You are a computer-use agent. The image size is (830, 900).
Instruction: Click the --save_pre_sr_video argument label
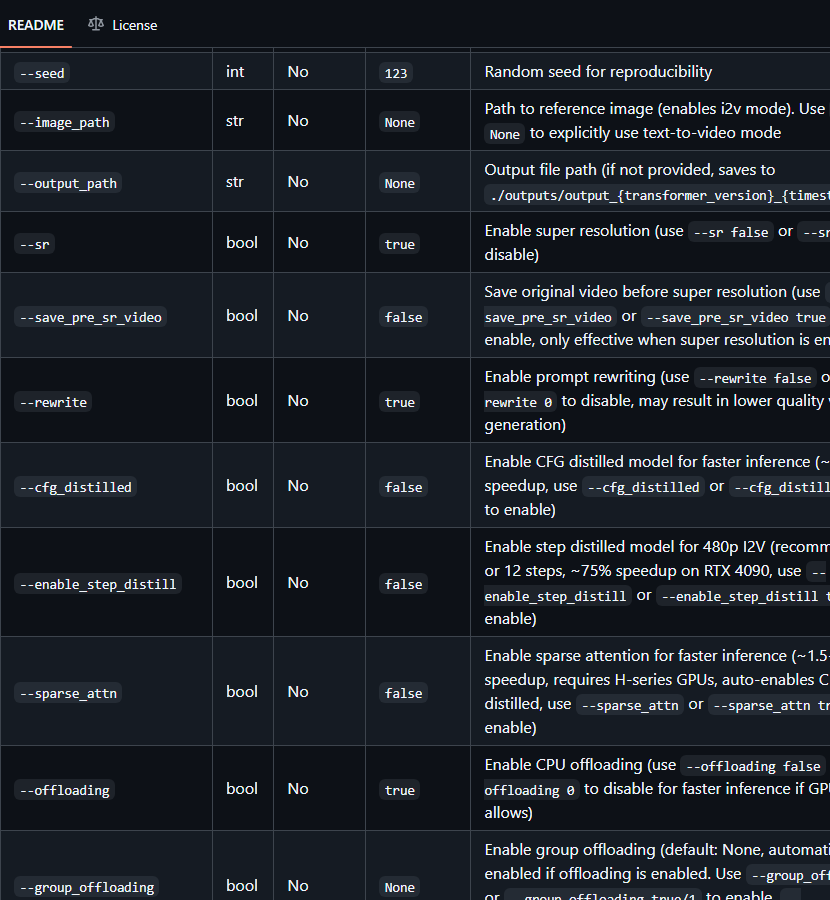tap(91, 317)
